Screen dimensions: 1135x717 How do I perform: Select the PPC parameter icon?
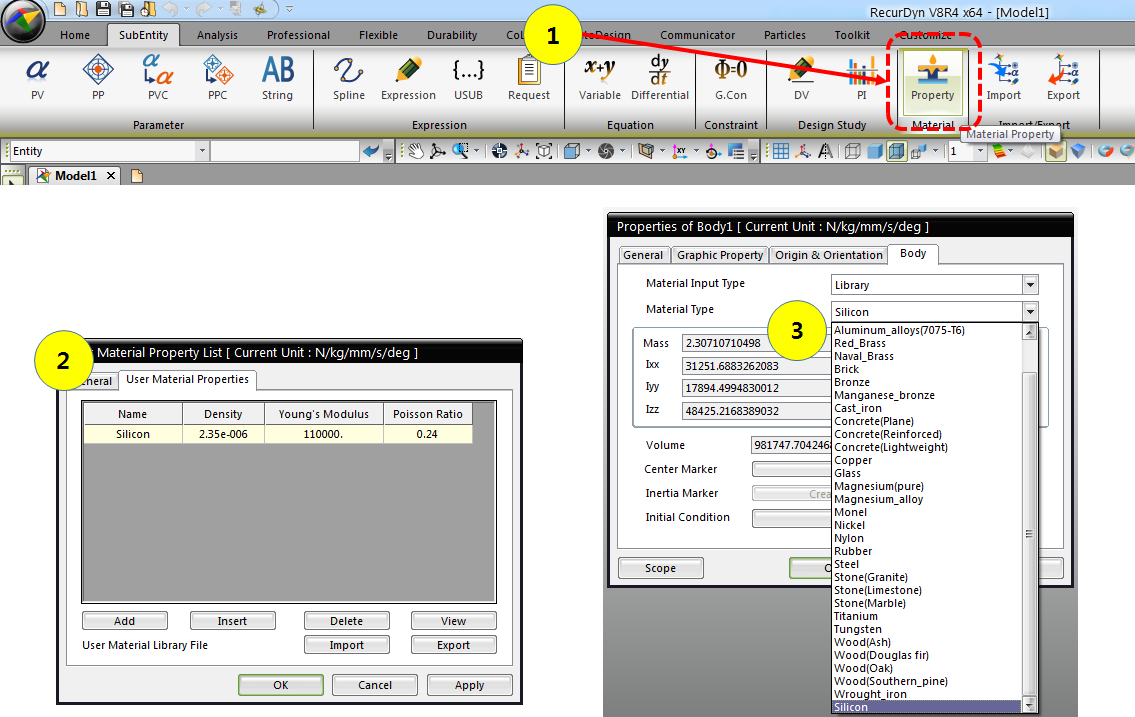coord(218,78)
